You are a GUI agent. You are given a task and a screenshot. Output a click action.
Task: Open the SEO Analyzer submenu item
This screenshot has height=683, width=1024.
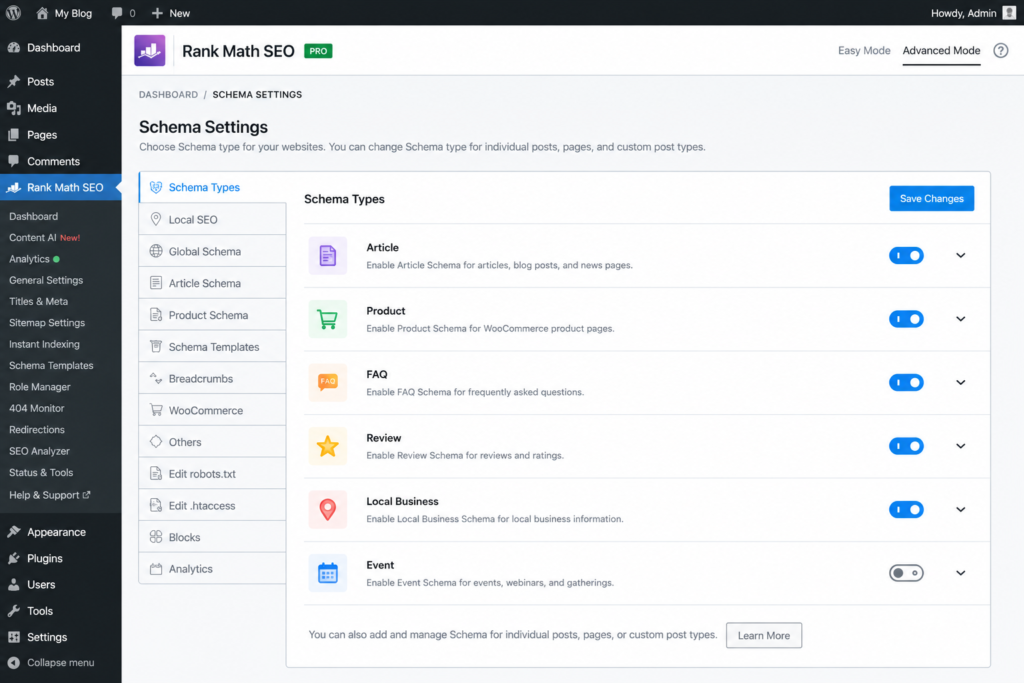coord(39,451)
